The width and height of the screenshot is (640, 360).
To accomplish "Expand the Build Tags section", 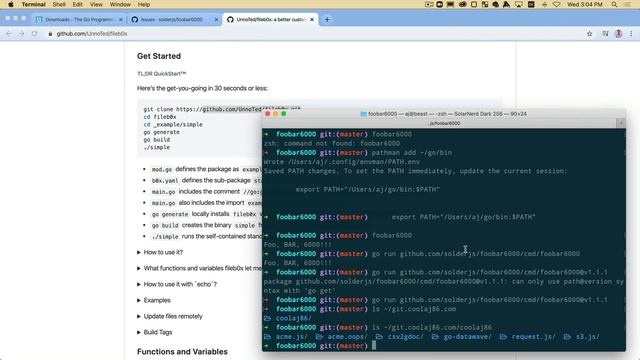I will 154,332.
